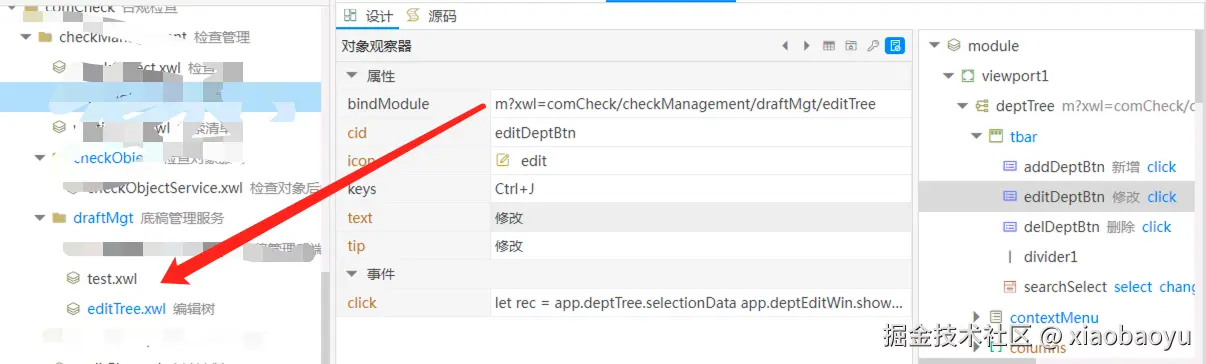Click the module cube icon
Screen dimensions: 1206x364
click(954, 45)
